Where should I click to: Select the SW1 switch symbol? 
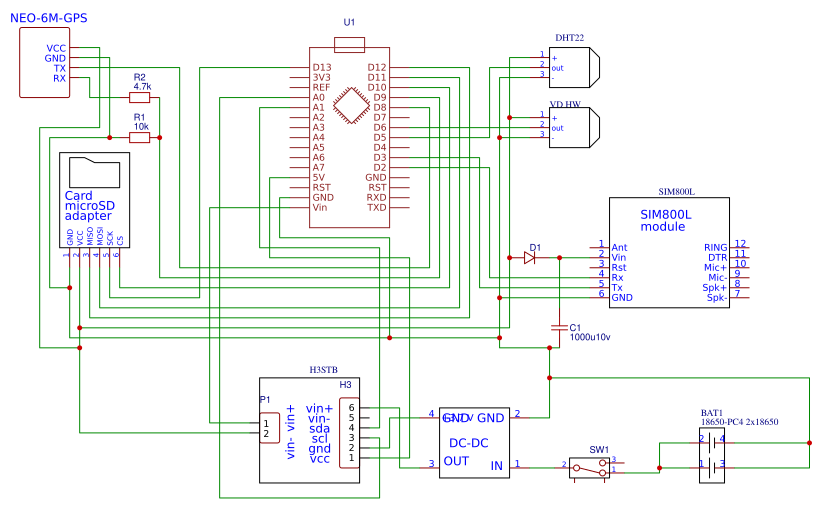point(590,468)
